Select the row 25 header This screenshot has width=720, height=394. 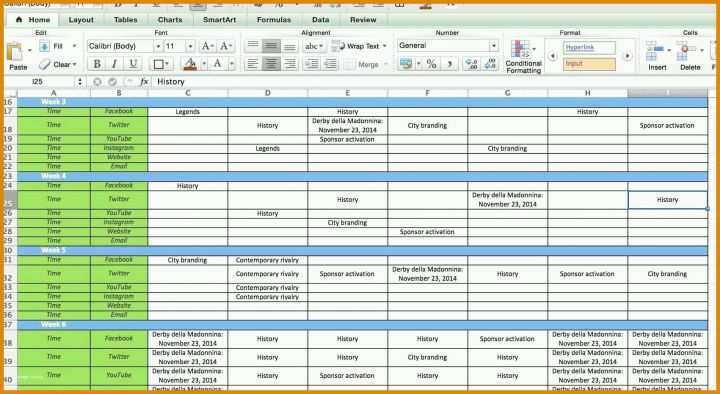10,200
